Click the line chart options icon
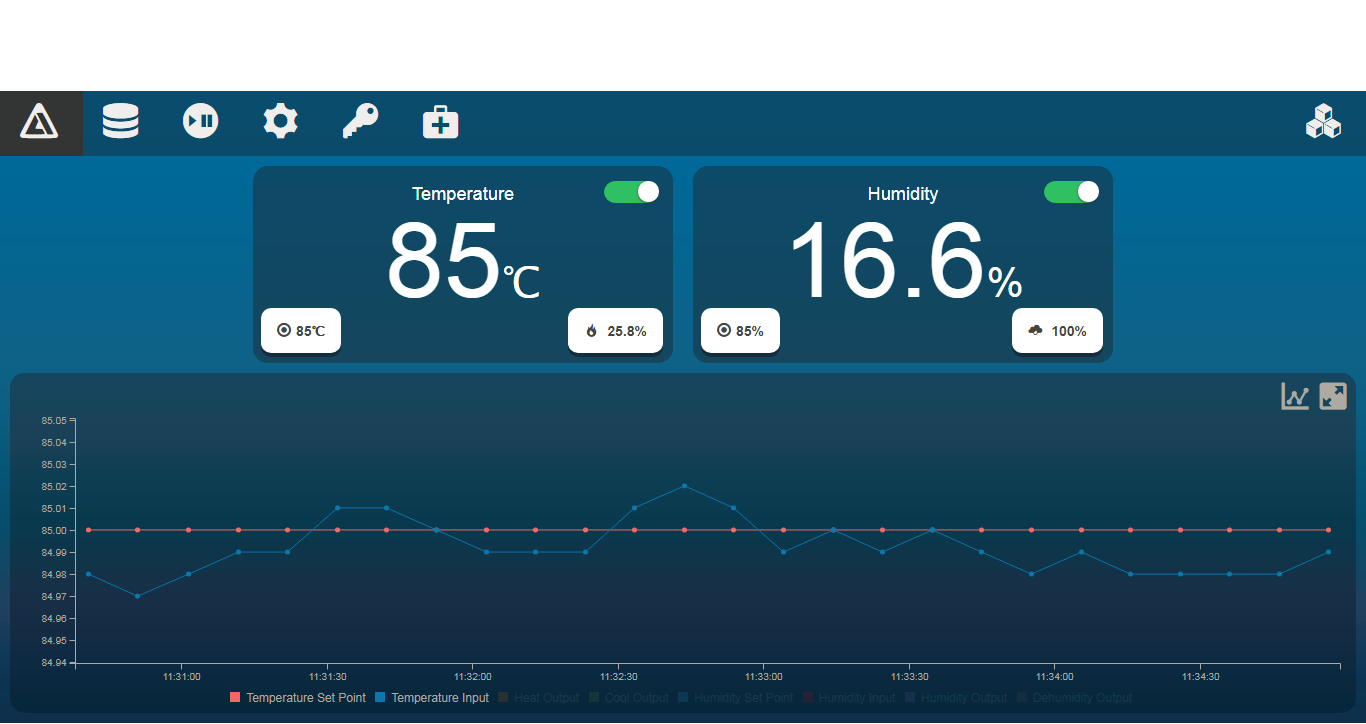This screenshot has width=1366, height=724. [1296, 396]
